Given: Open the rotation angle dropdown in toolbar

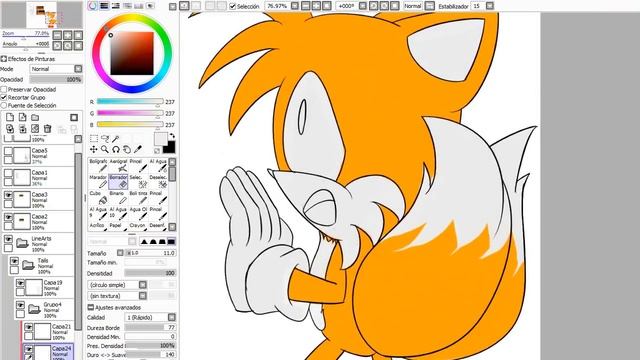Looking at the screenshot, I should [x=363, y=6].
